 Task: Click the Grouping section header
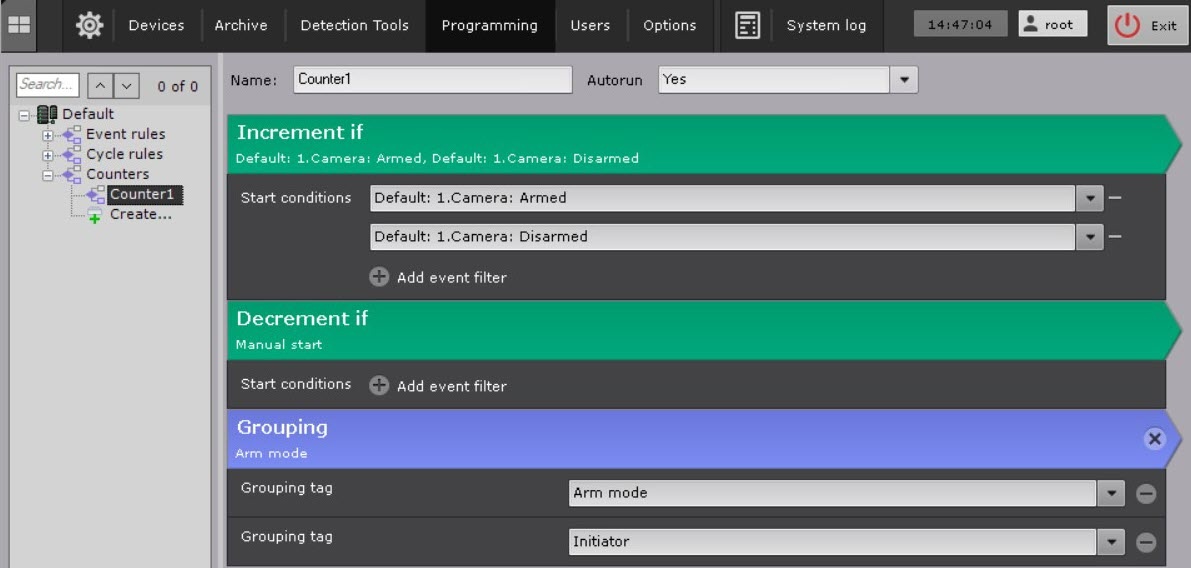pos(704,439)
